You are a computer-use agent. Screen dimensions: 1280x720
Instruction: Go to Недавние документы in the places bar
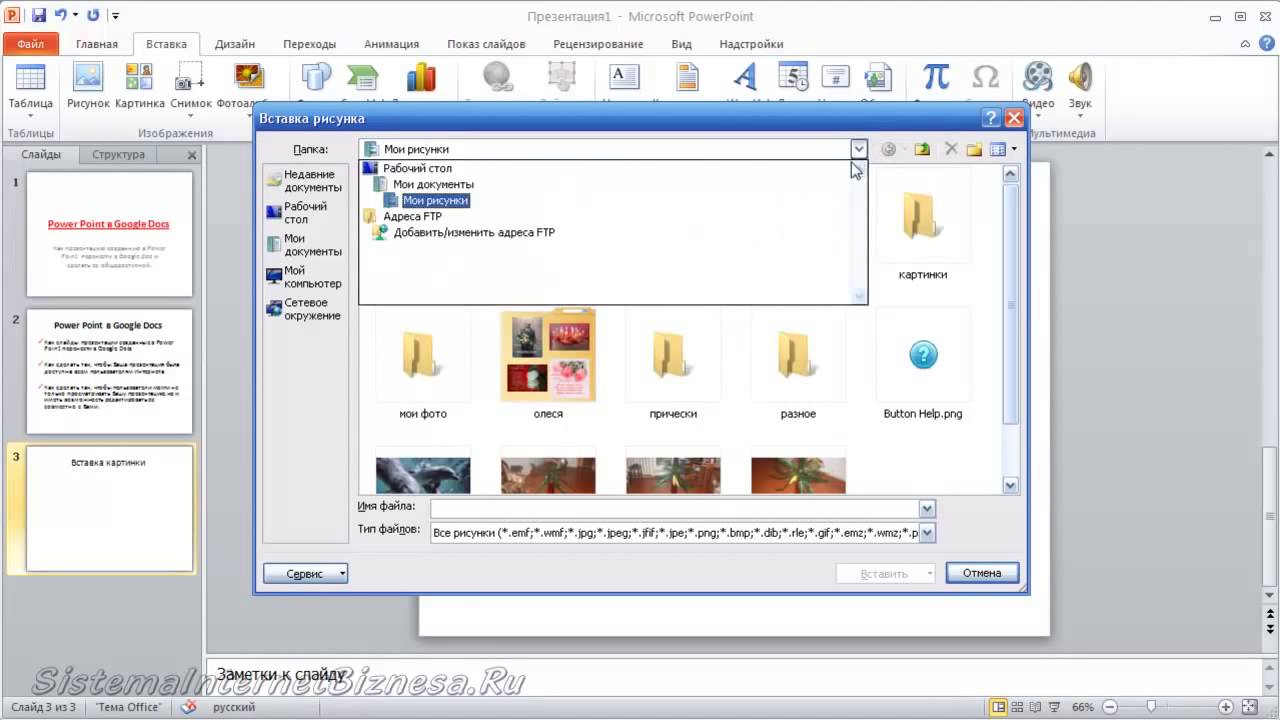tap(304, 181)
